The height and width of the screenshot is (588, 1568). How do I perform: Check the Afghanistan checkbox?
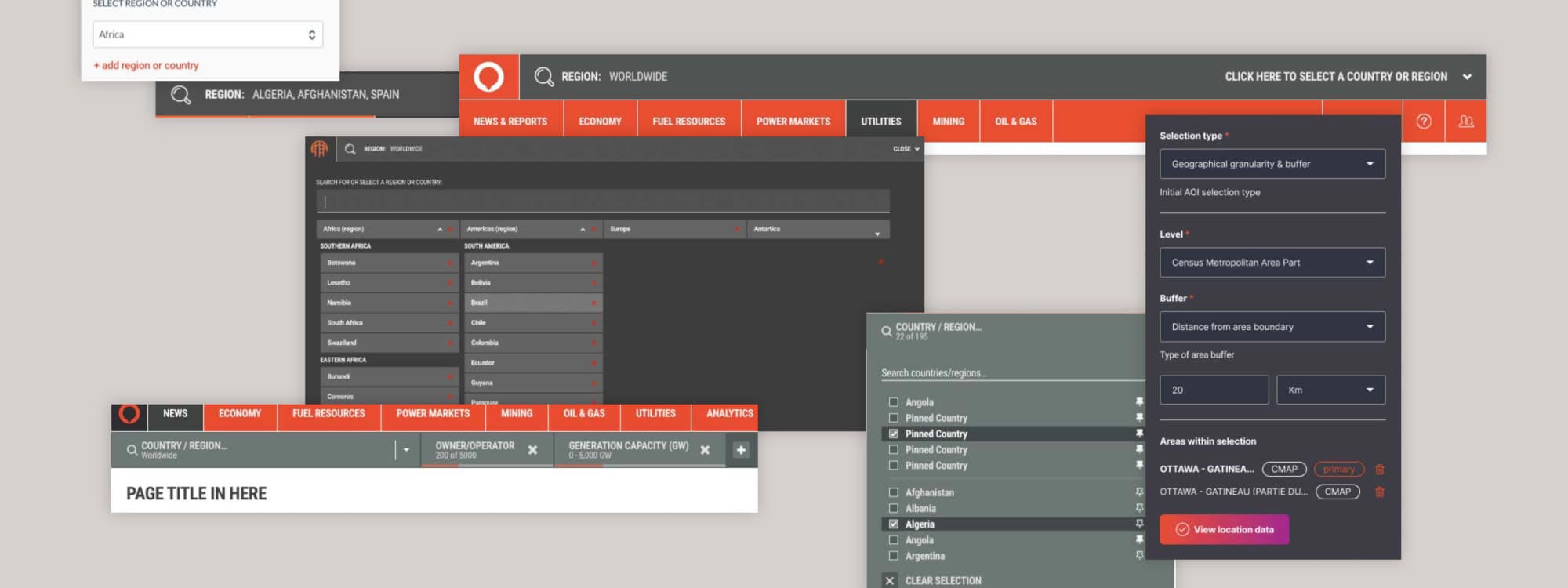coord(893,492)
